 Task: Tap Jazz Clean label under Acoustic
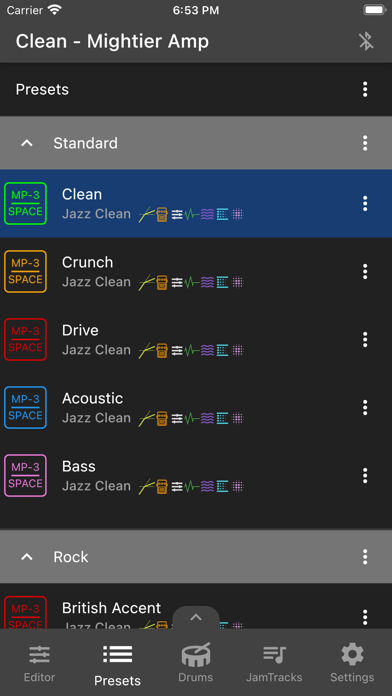coord(96,418)
